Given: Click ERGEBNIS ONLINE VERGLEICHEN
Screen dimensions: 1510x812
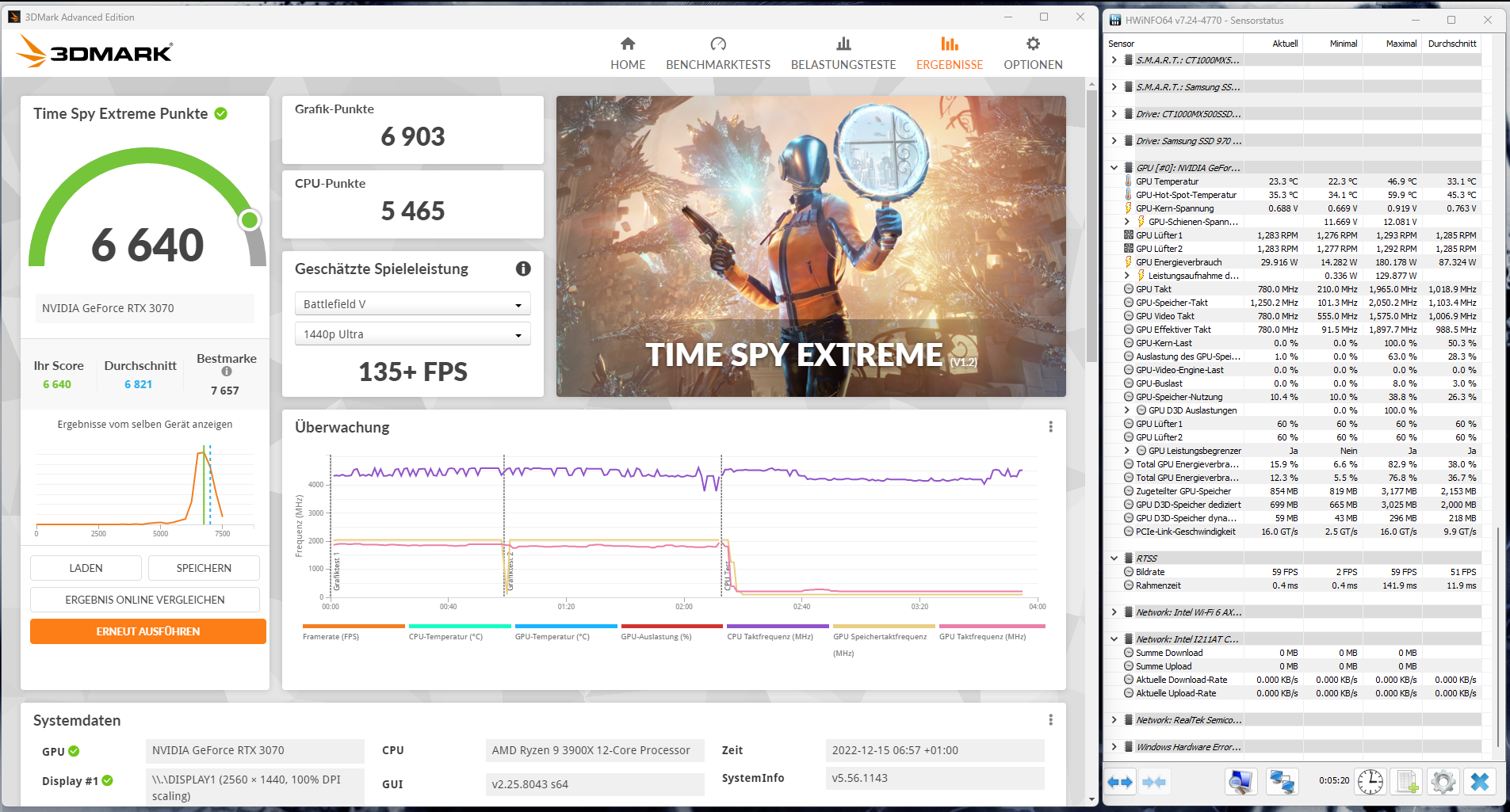Looking at the screenshot, I should pos(145,600).
